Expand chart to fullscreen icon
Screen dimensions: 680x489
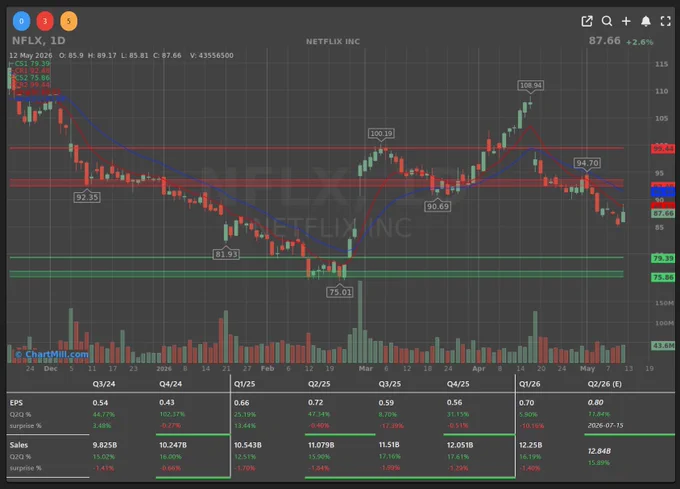(x=666, y=21)
